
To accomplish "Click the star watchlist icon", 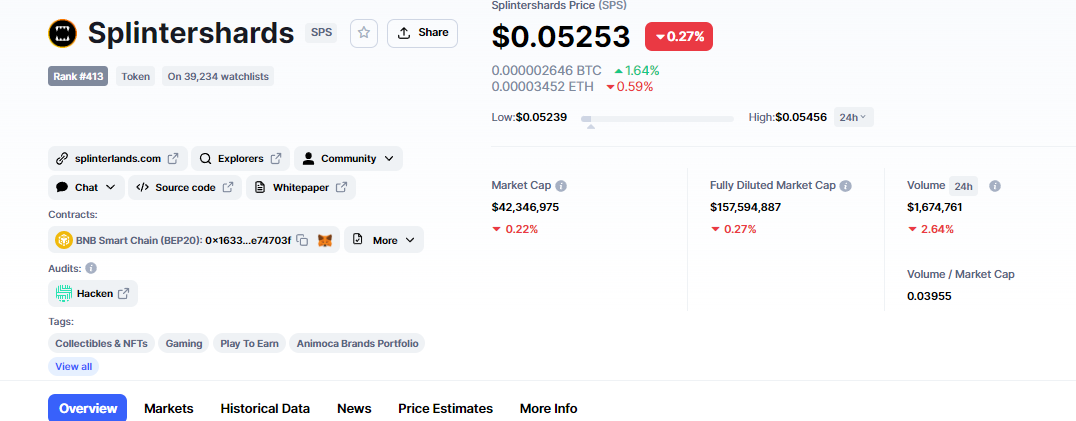I will [x=364, y=33].
